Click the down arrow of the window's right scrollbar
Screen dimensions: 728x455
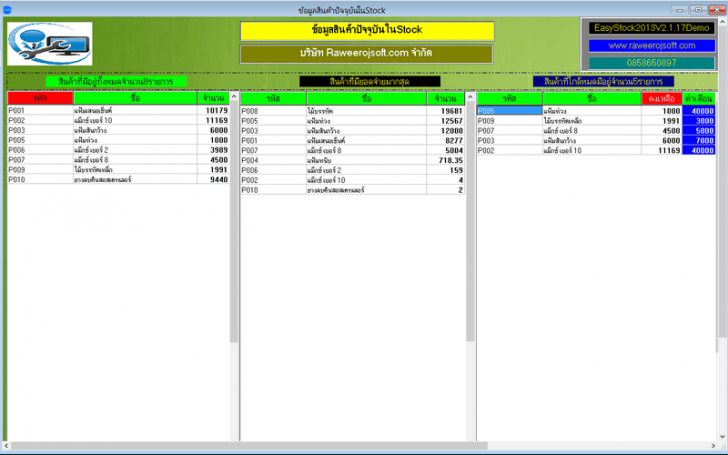click(x=723, y=436)
